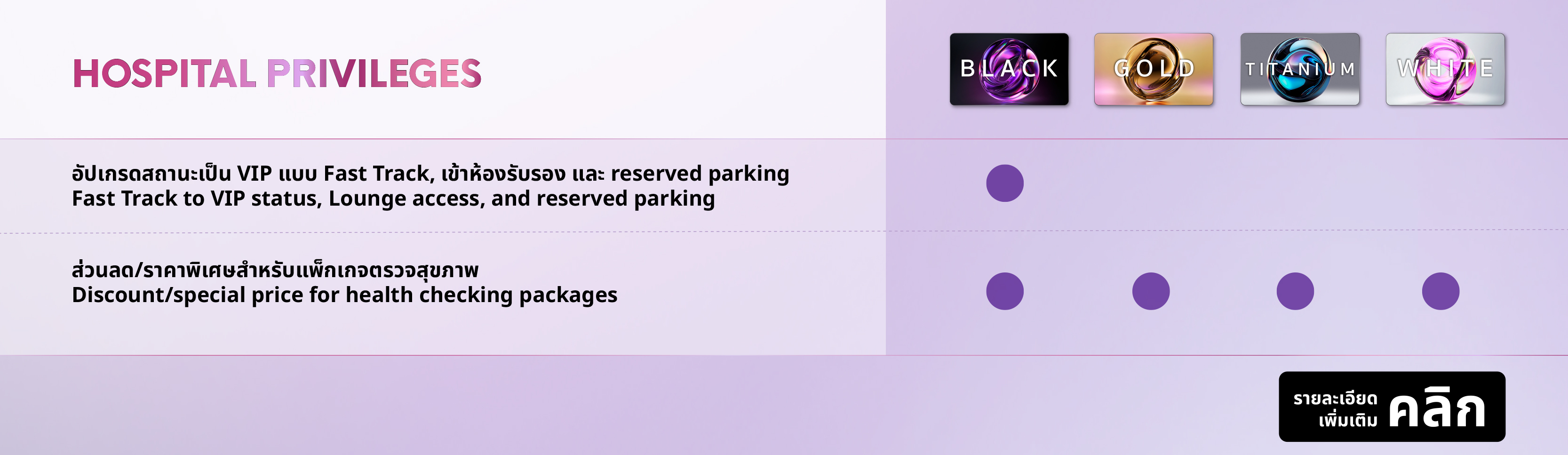Click Gold column dot for health package discount
Viewport: 1568px width, 455px height.
point(1150,291)
